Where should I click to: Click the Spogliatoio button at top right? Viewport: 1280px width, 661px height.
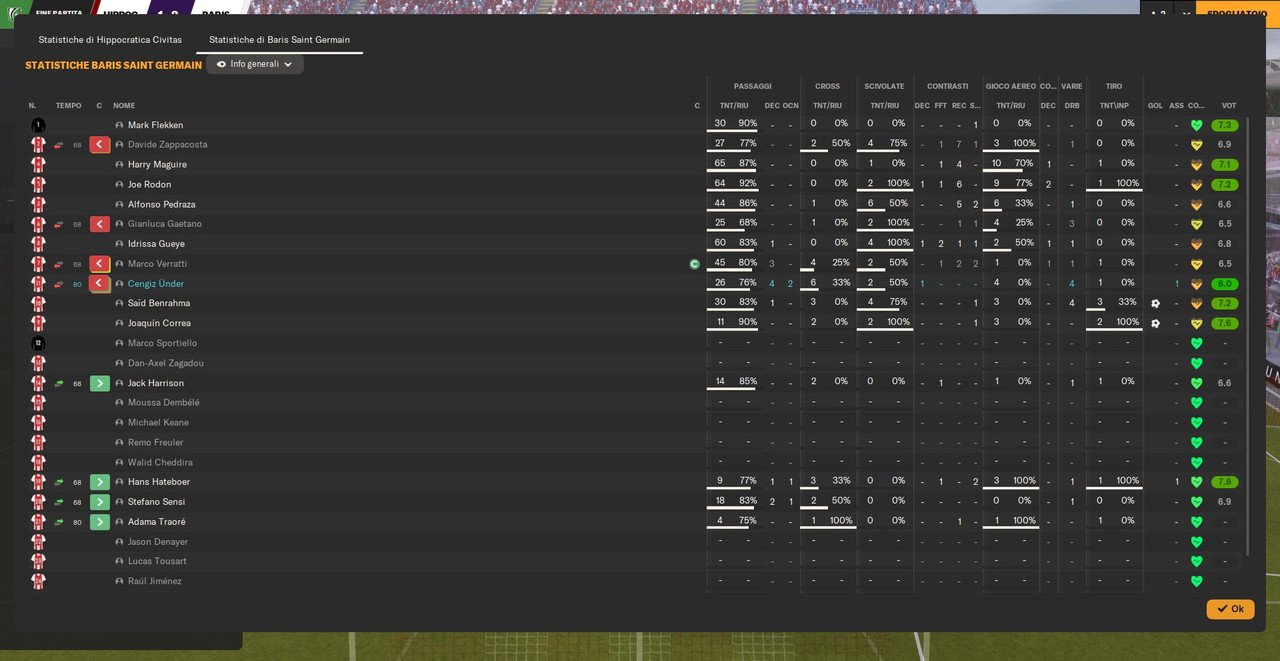tap(1237, 14)
